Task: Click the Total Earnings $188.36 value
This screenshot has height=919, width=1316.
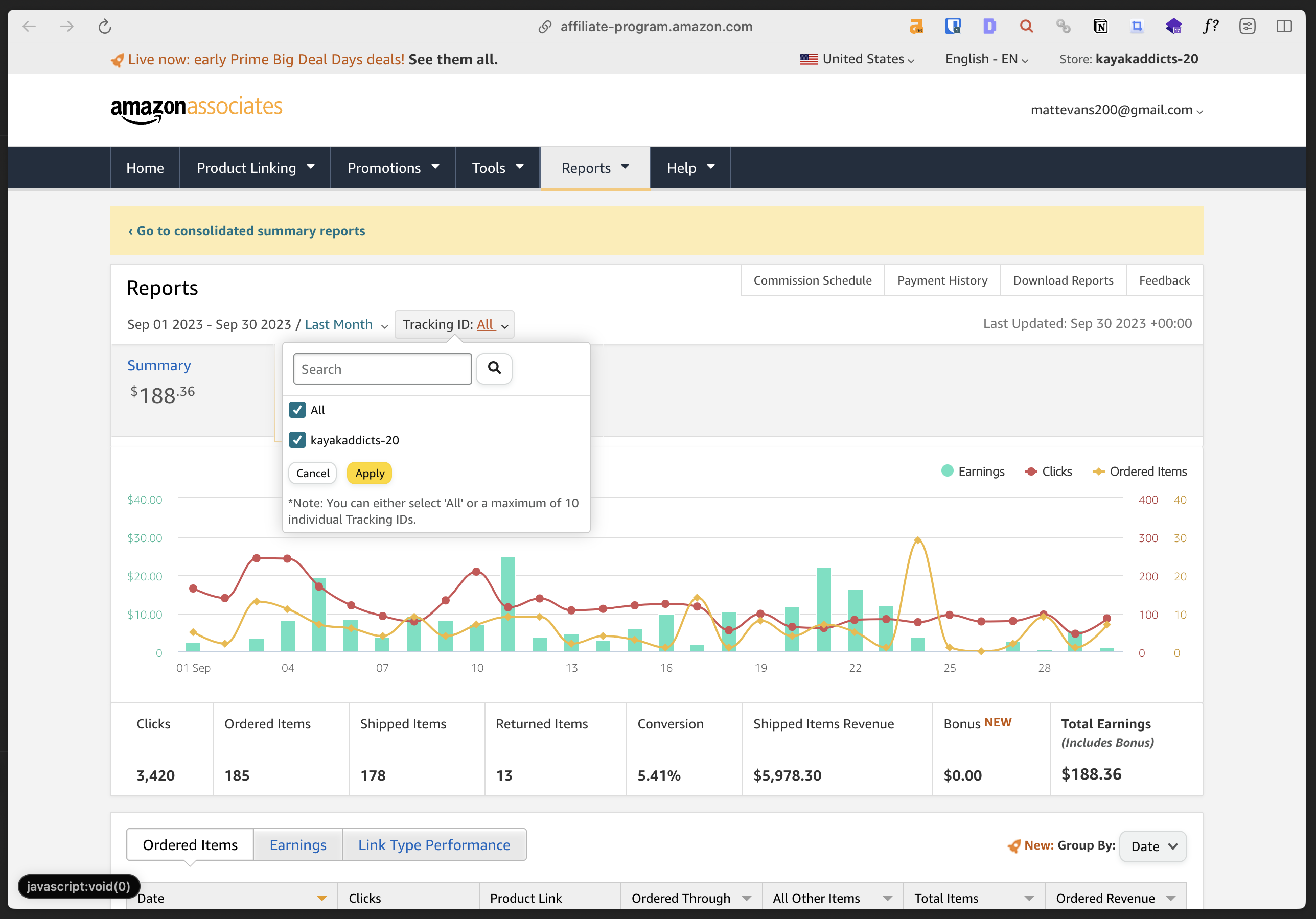Action: click(1091, 774)
